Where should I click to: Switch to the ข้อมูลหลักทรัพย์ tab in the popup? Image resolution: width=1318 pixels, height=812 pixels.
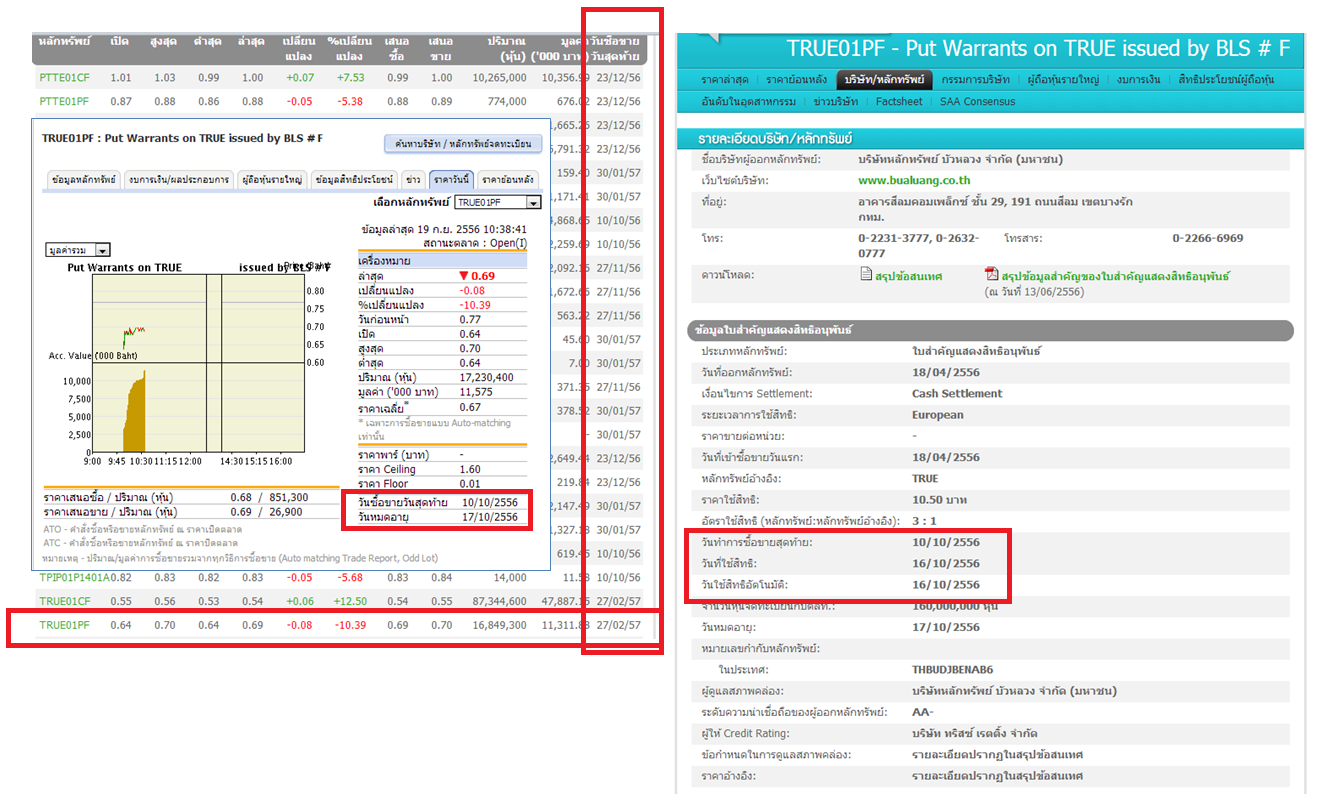tap(83, 180)
